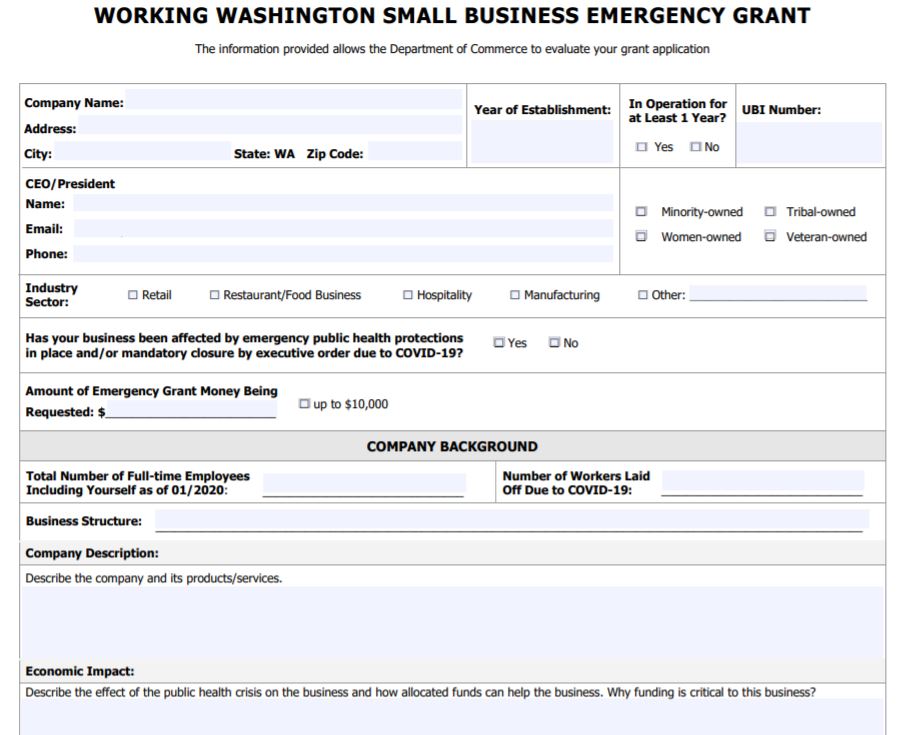Click the Department of Commerce subtitle line

click(452, 49)
